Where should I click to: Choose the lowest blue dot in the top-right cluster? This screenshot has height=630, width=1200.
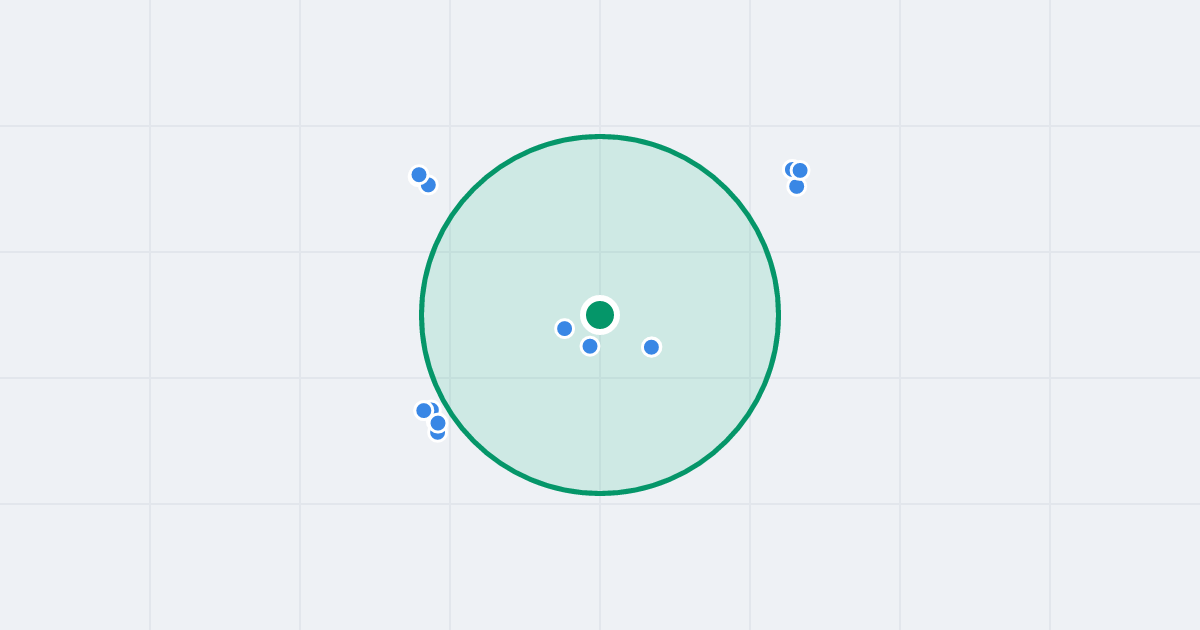[x=797, y=186]
